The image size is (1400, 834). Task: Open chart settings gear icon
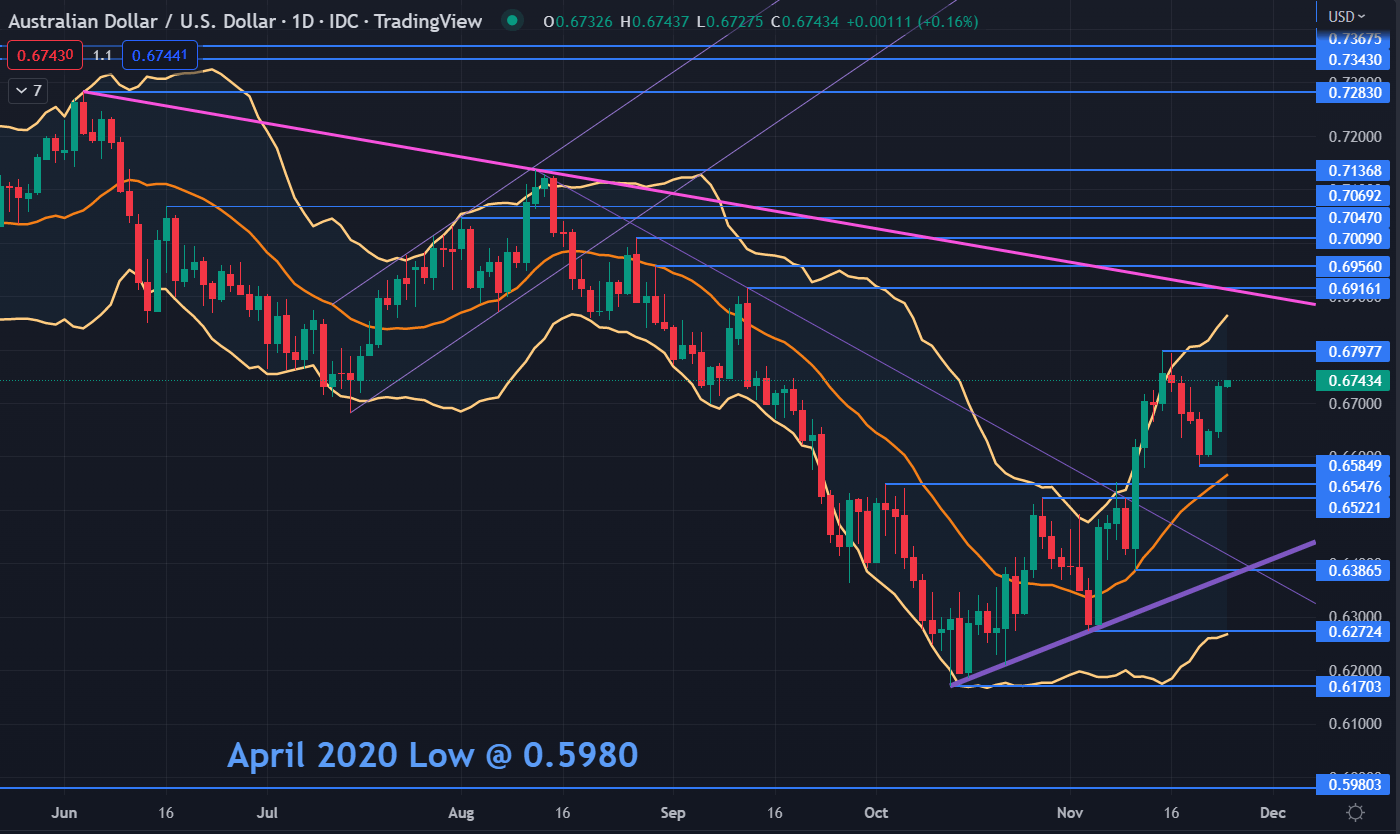point(1356,812)
